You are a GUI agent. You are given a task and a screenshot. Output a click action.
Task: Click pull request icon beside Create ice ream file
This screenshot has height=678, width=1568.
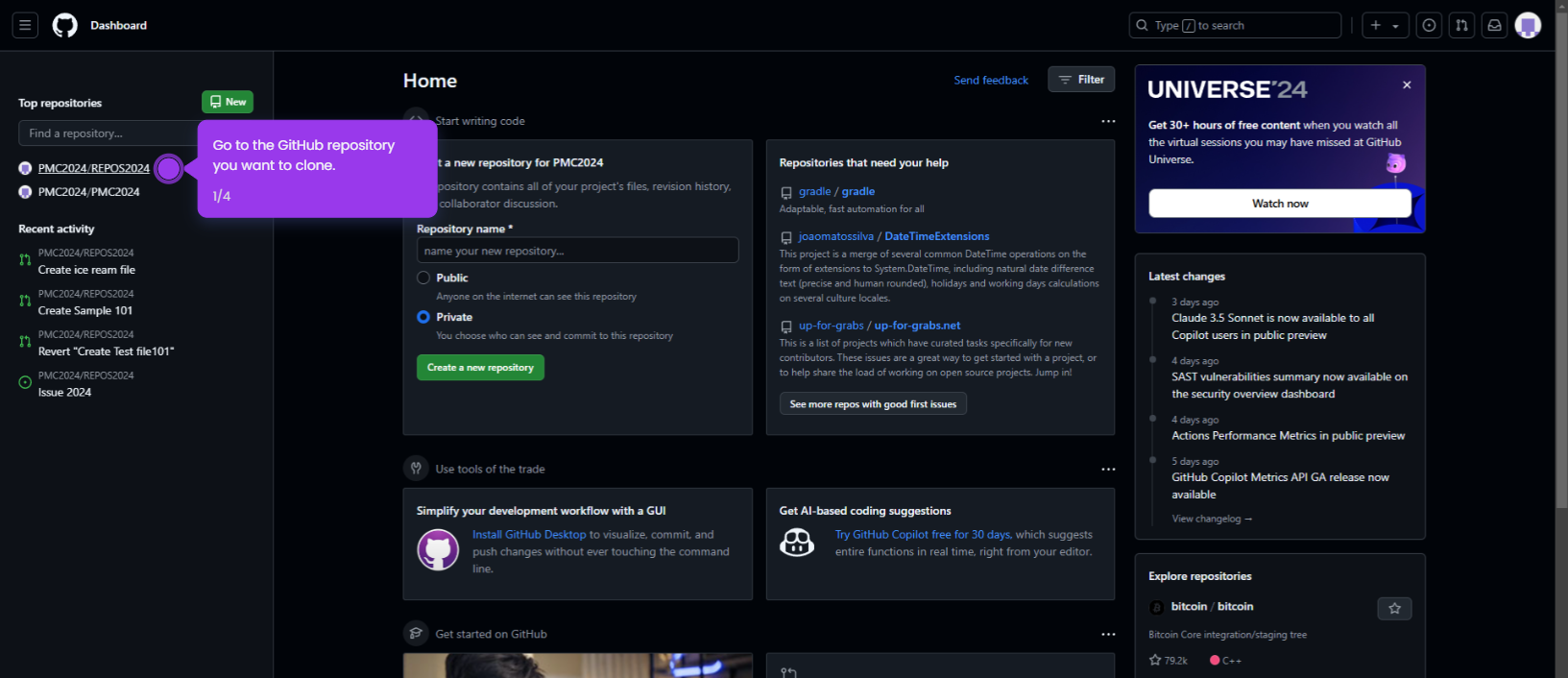tap(25, 260)
